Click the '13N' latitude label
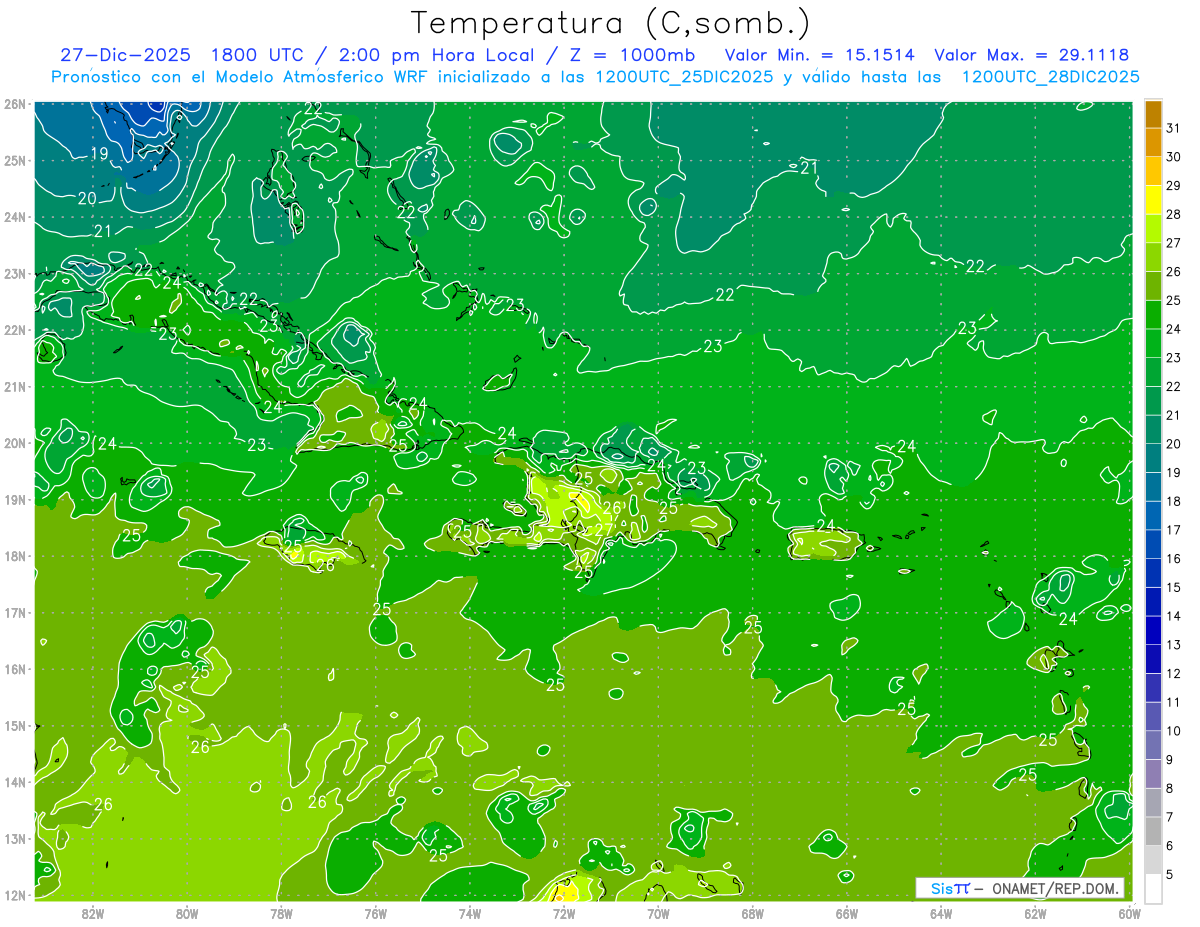This screenshot has height=927, width=1200. pos(14,838)
